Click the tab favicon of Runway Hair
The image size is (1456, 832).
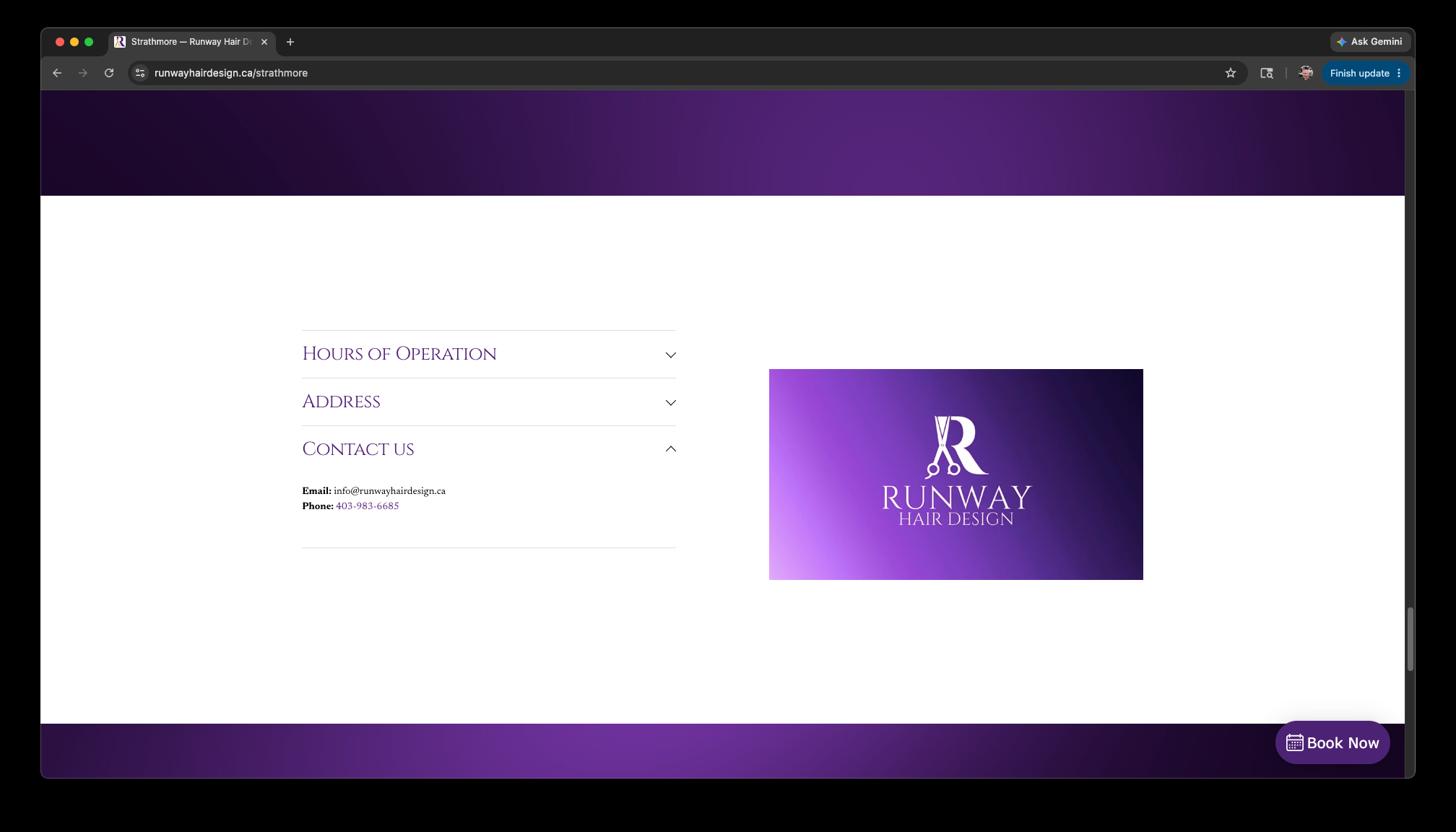(120, 42)
